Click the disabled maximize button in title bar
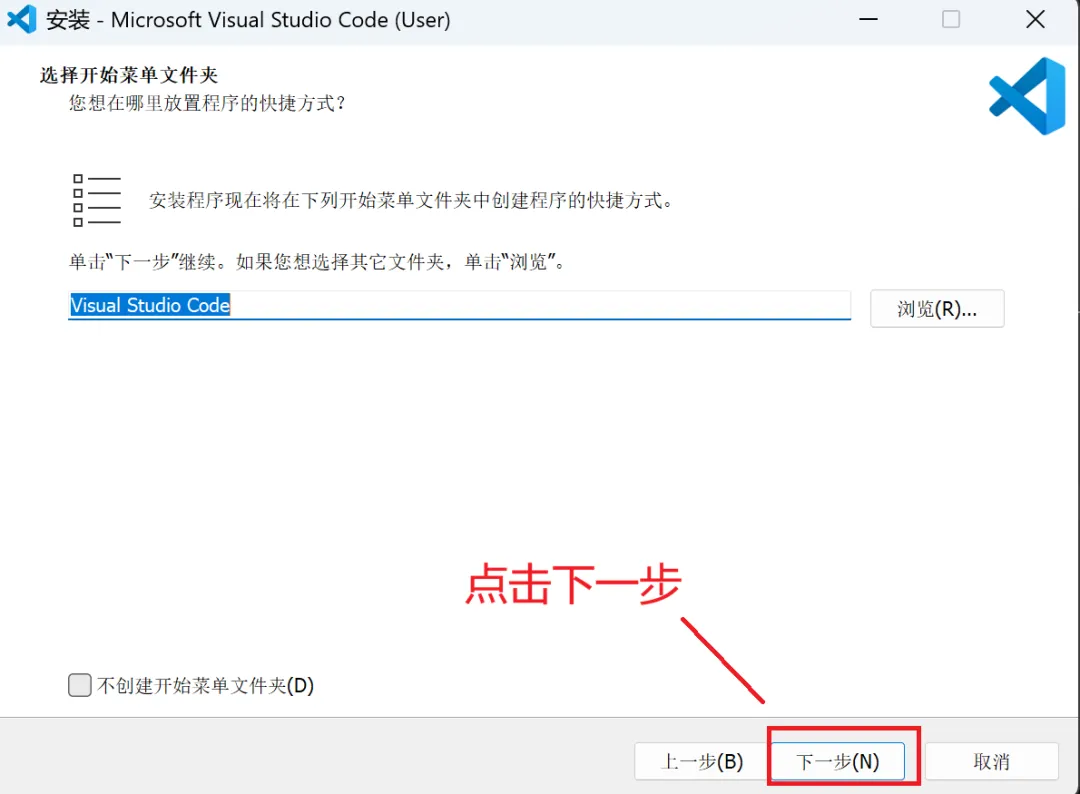 951,19
